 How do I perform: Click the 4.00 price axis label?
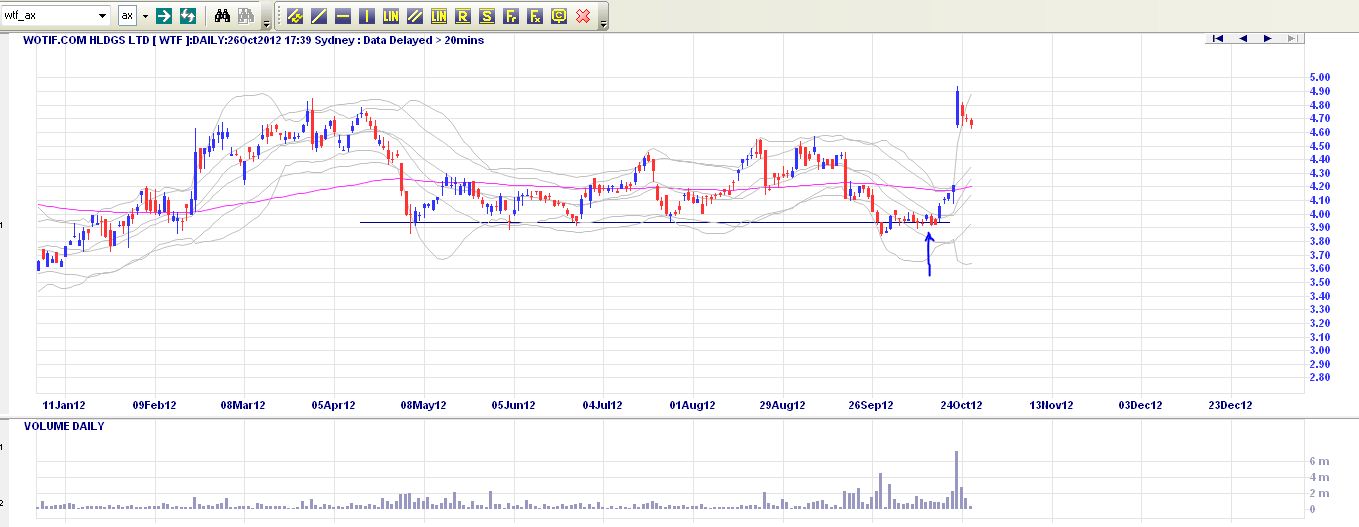[1320, 214]
